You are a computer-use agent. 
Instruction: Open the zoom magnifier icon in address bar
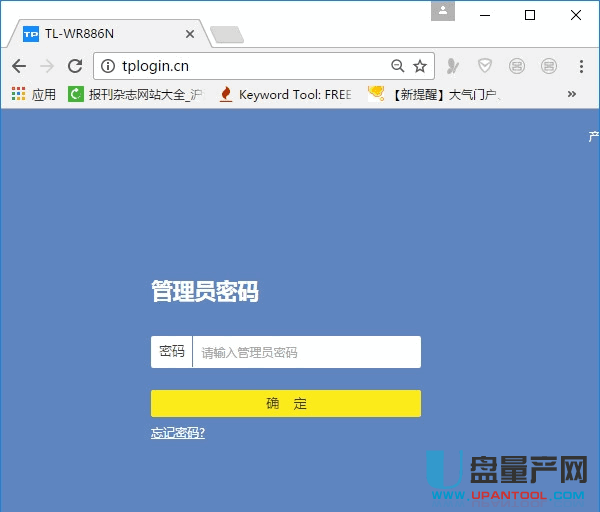(397, 66)
